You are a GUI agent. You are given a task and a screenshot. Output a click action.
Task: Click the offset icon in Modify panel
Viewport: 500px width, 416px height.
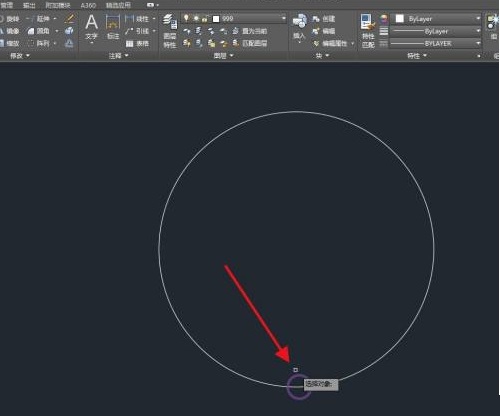click(69, 43)
